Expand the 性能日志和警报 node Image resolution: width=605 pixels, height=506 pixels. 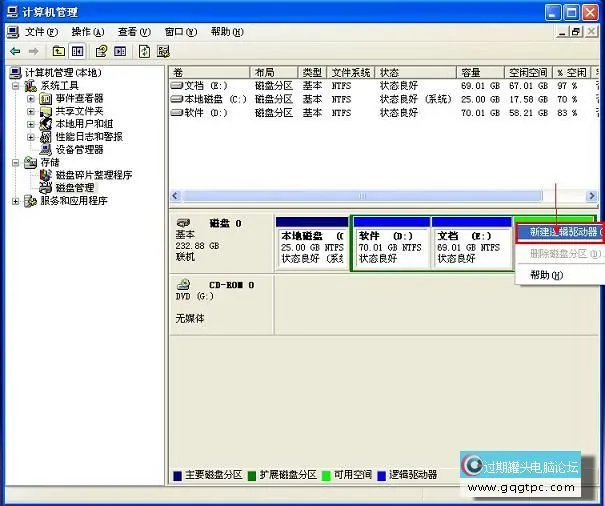31,137
